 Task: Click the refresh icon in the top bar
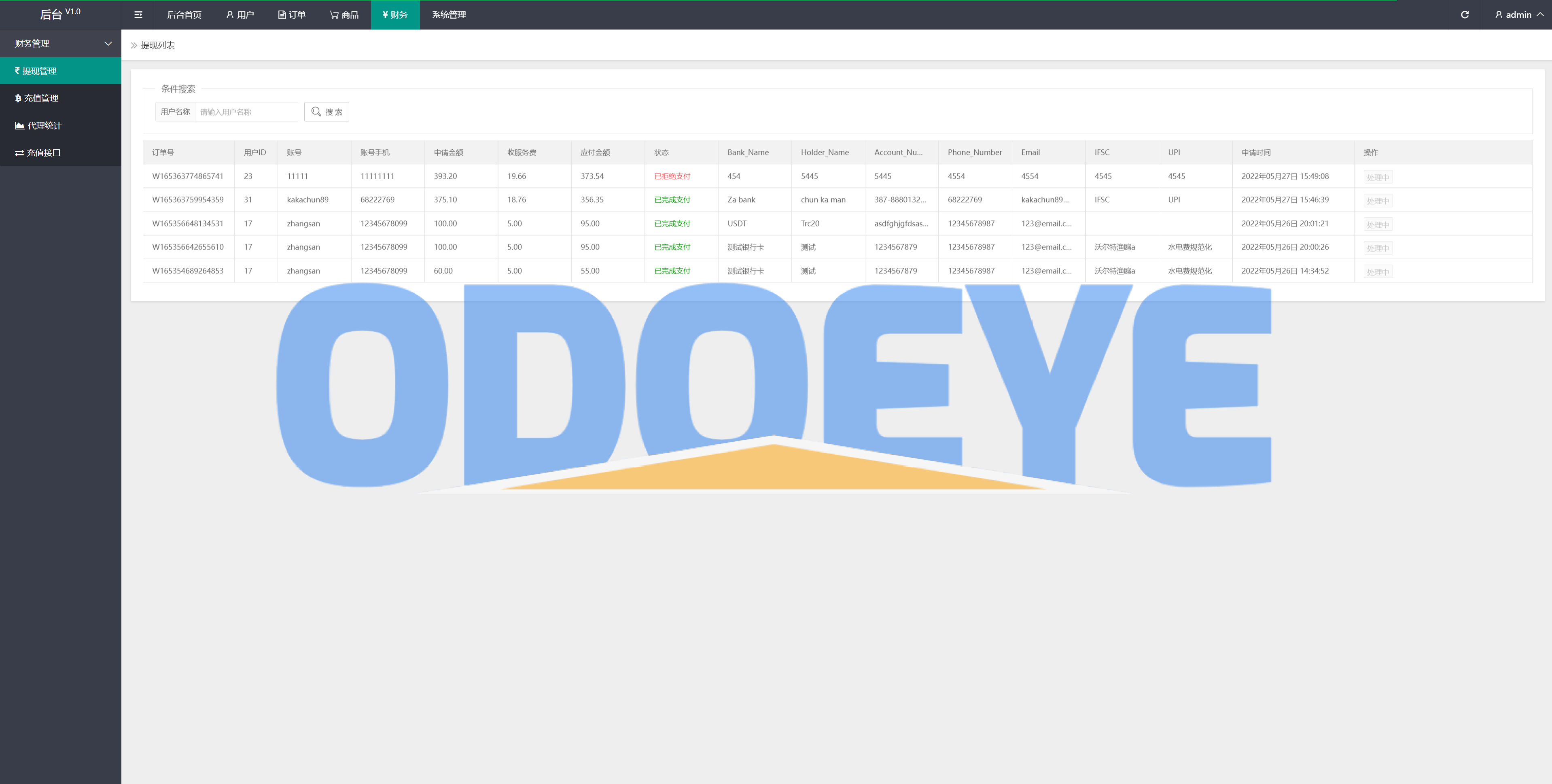tap(1465, 15)
